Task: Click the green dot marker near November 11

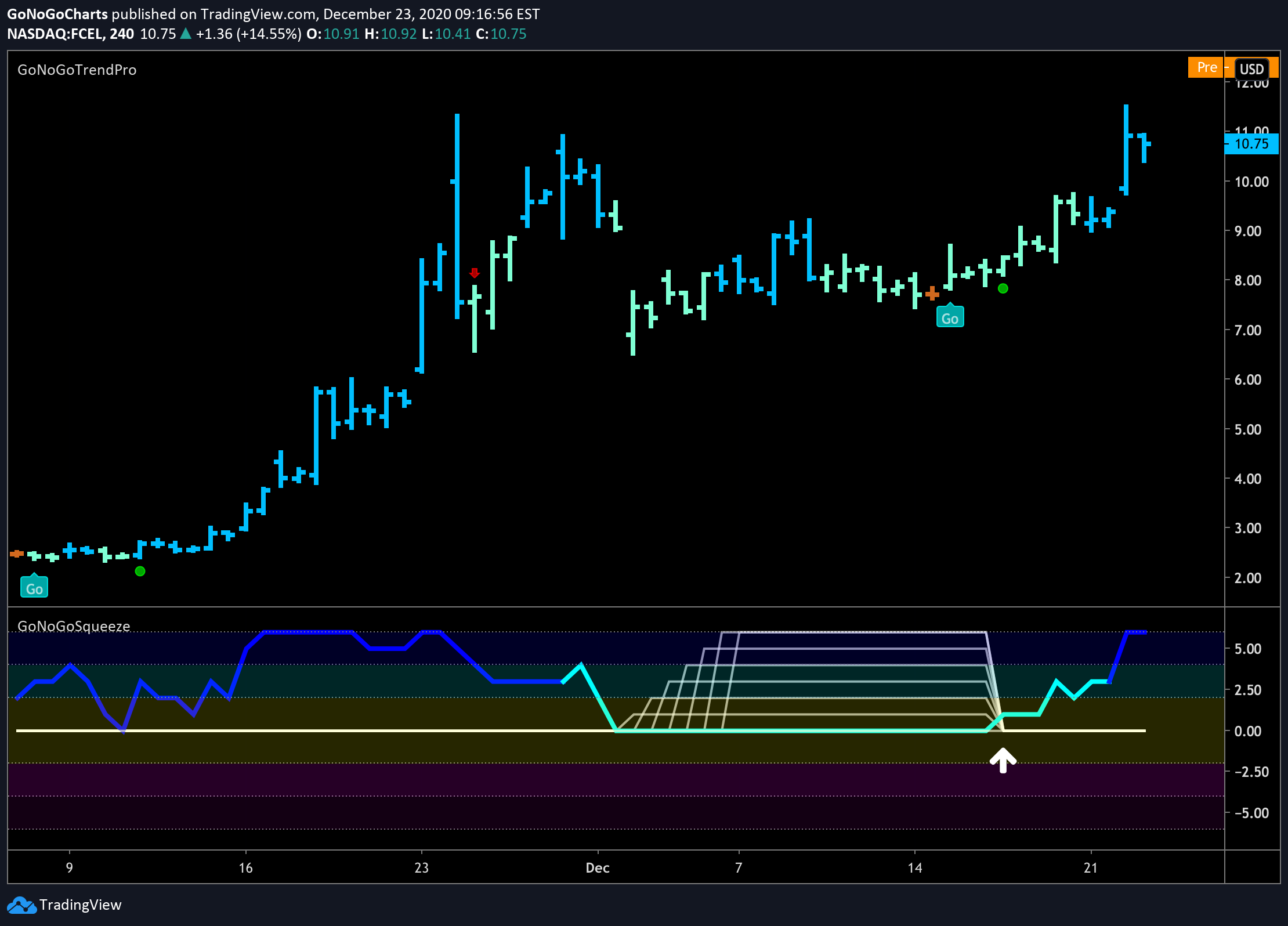Action: tap(140, 571)
